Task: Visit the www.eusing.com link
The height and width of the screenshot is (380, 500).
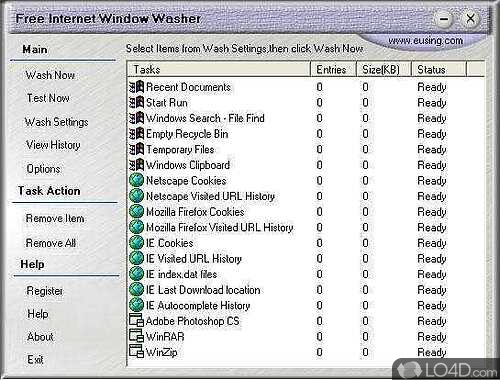Action: [426, 41]
